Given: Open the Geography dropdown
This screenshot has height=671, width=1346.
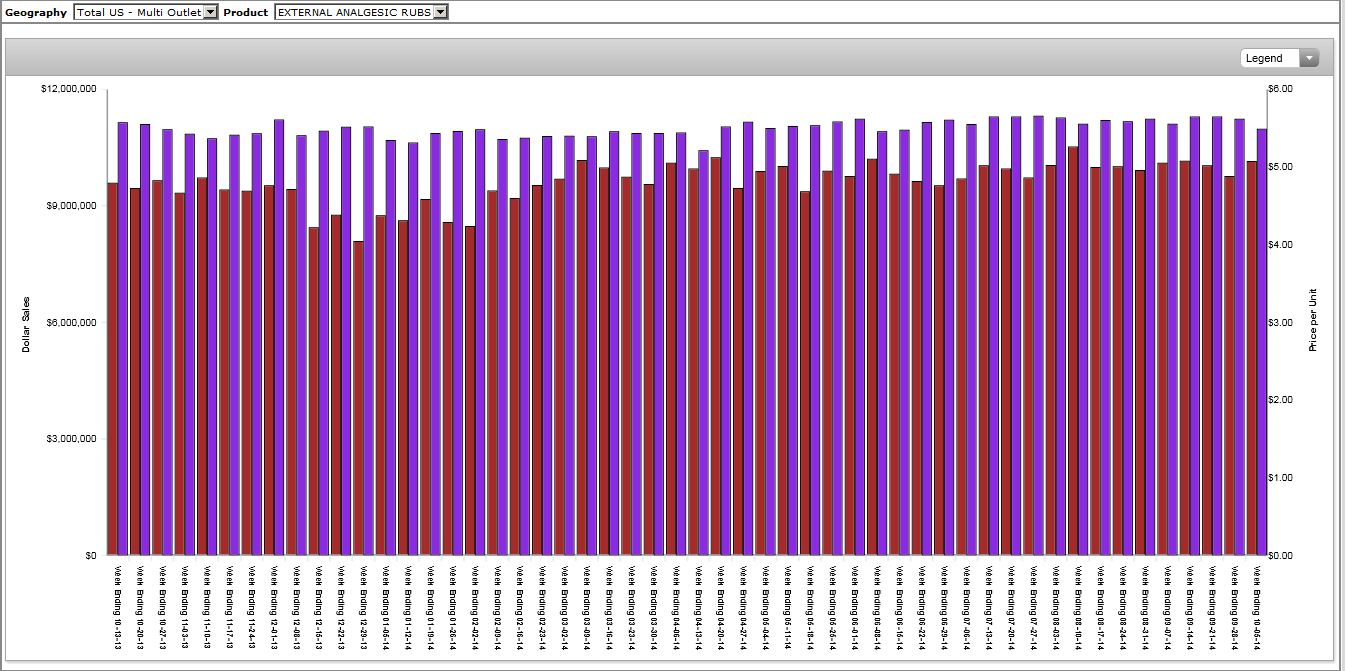Looking at the screenshot, I should pos(145,12).
